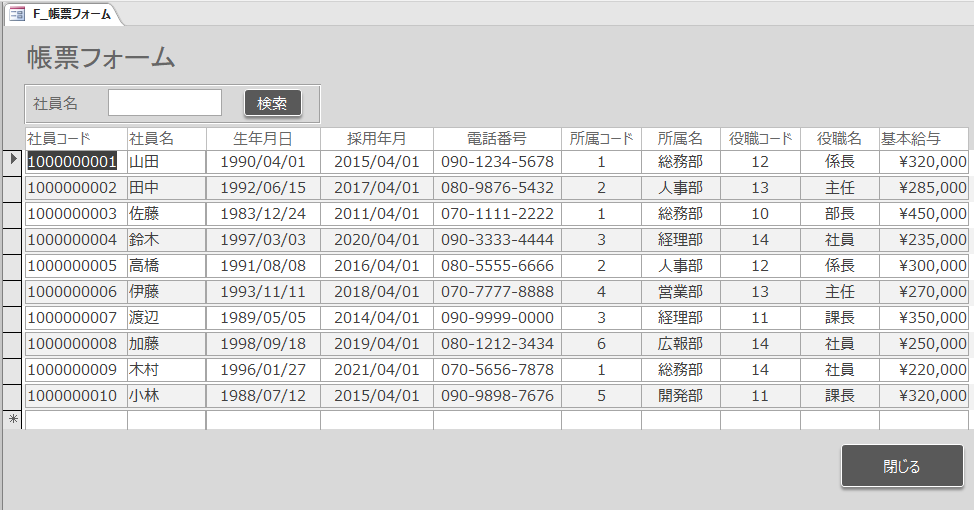This screenshot has width=974, height=510.
Task: Click employee code 1000000001 field
Action: click(x=73, y=162)
